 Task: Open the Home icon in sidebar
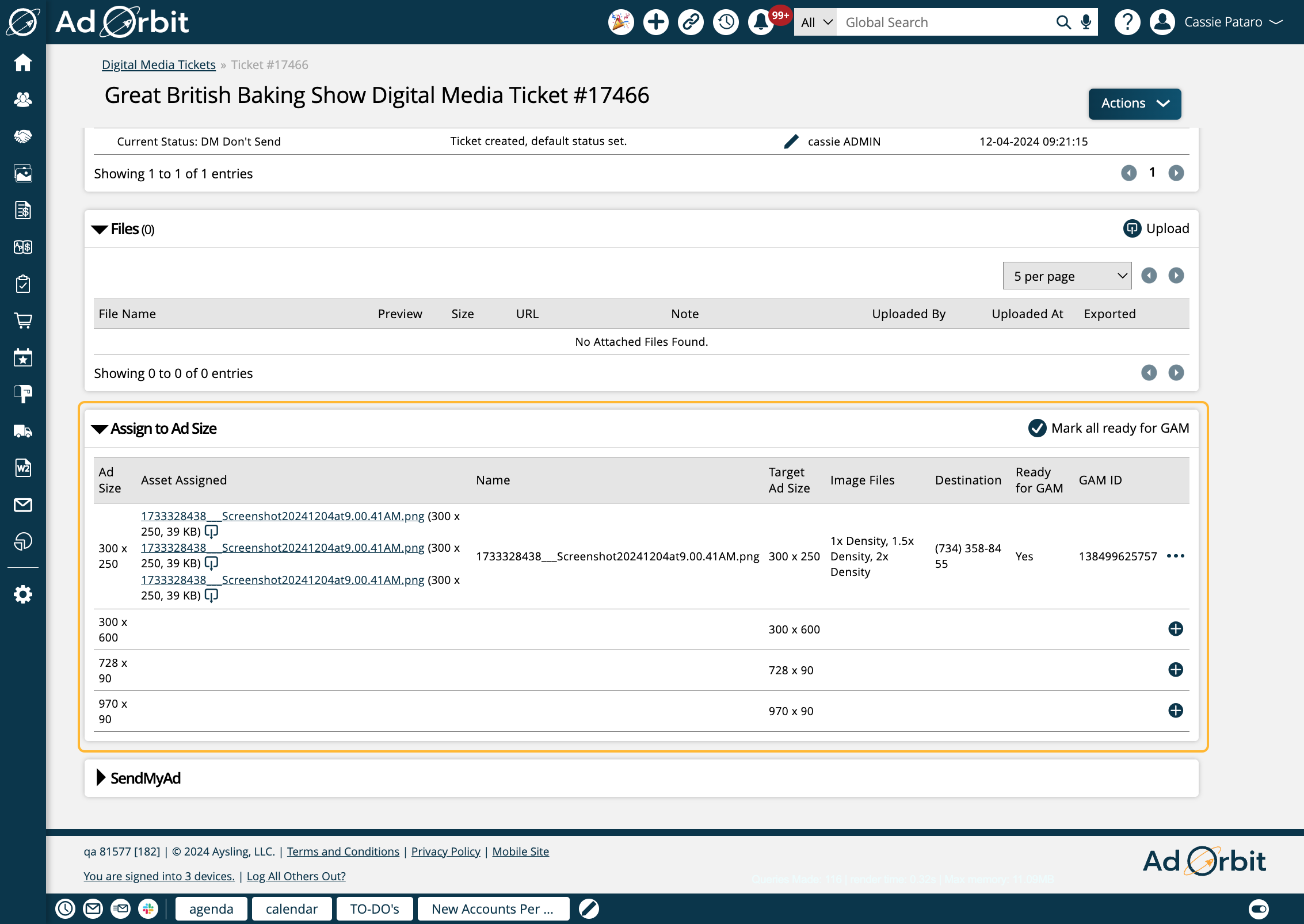(x=23, y=62)
